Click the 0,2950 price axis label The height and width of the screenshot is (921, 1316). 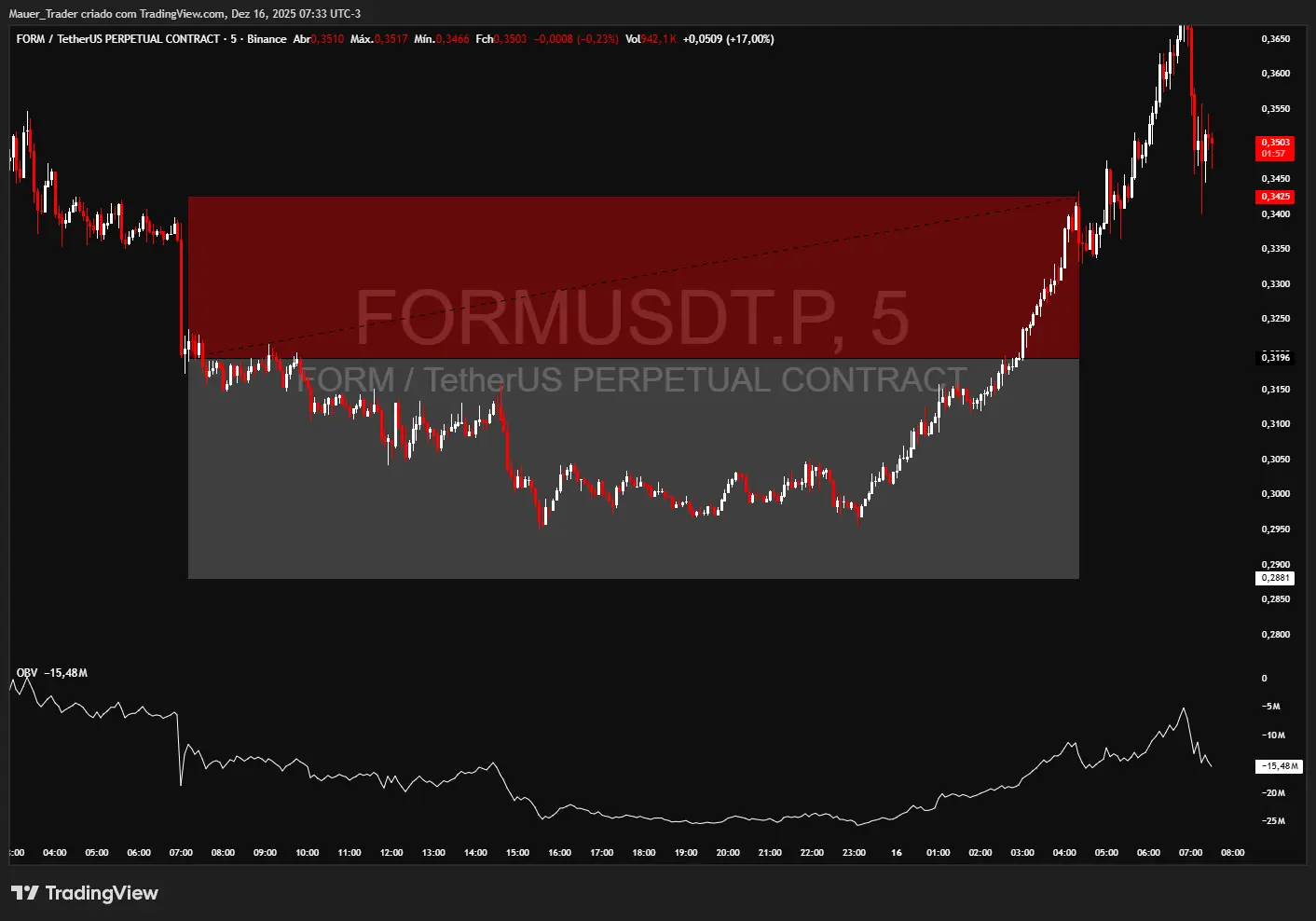pyautogui.click(x=1275, y=529)
